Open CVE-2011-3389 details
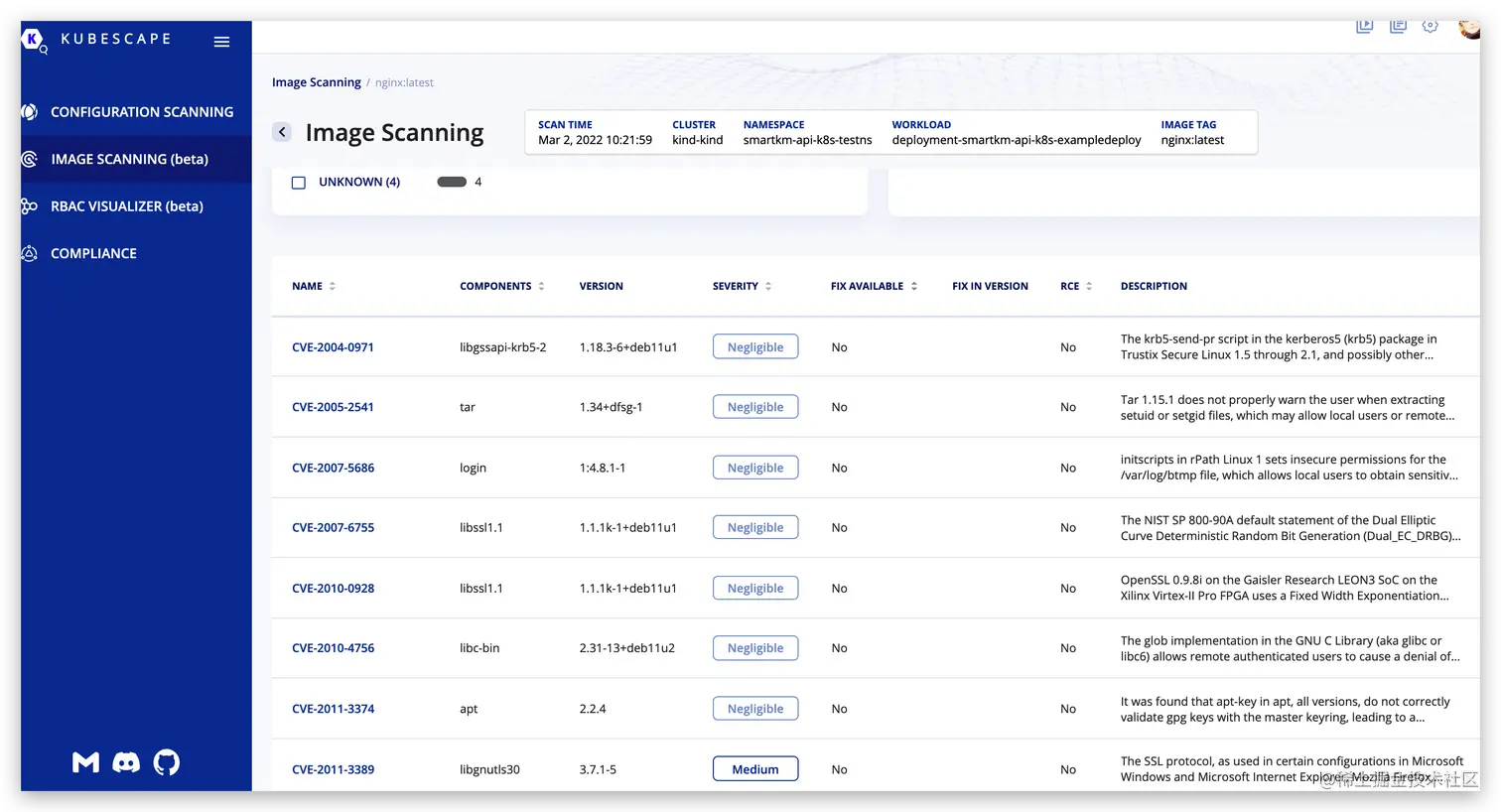 coord(333,769)
